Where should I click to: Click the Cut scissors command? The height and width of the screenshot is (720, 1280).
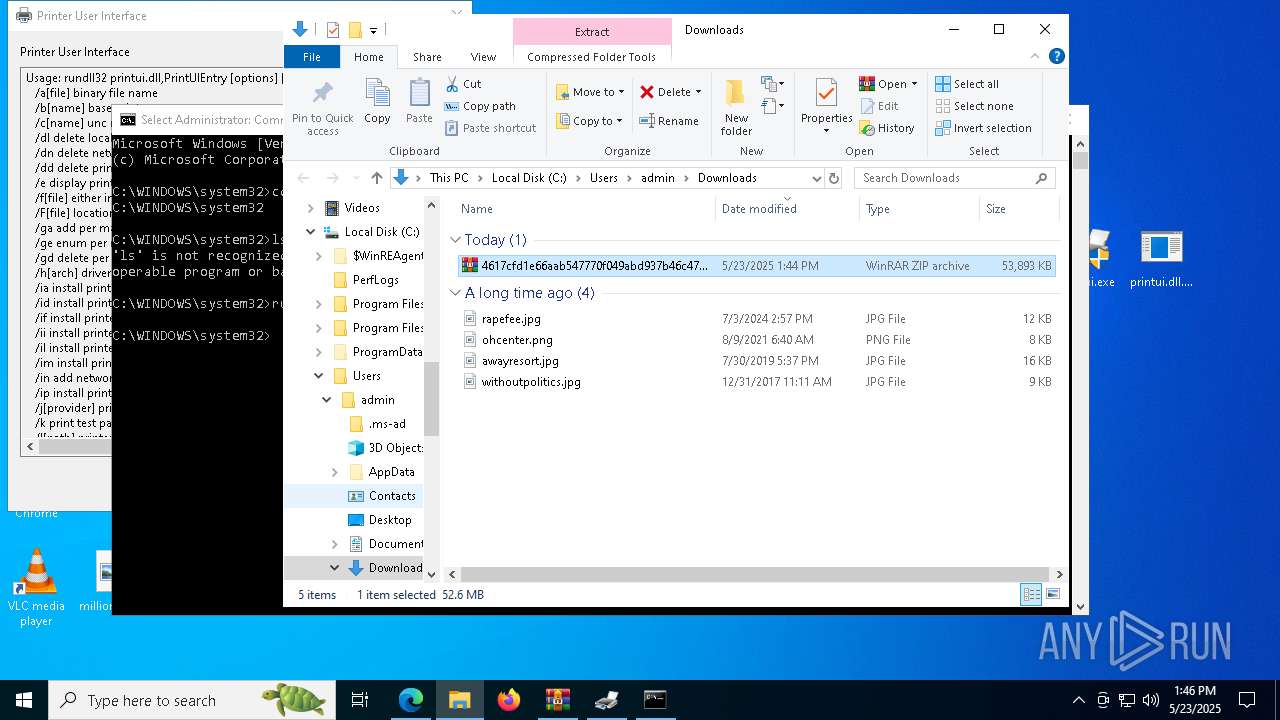pyautogui.click(x=463, y=84)
